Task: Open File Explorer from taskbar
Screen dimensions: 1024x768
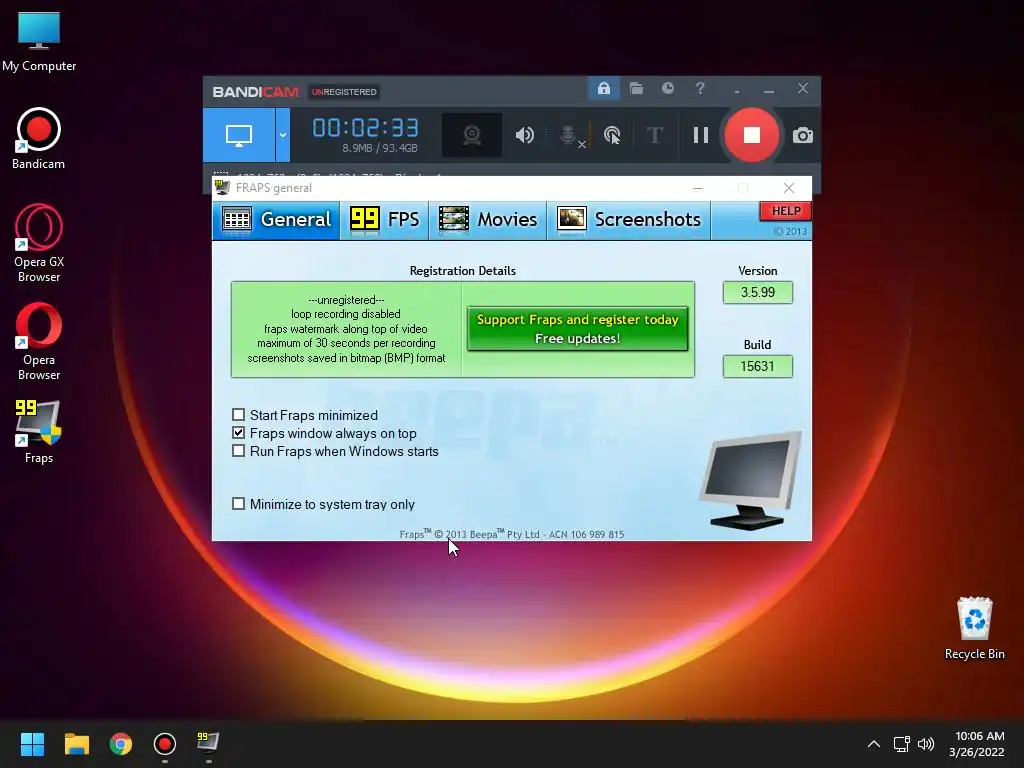Action: click(x=76, y=744)
